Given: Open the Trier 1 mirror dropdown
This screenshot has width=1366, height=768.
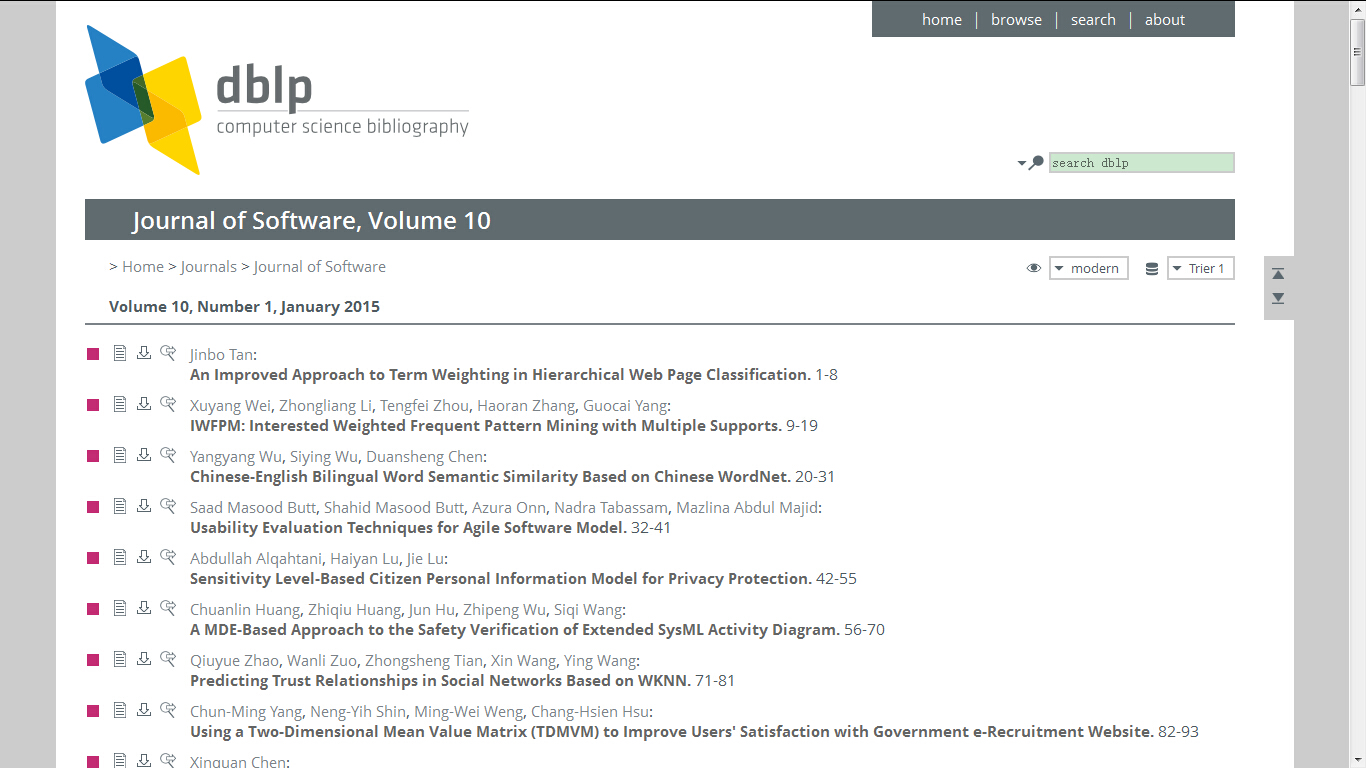Looking at the screenshot, I should (x=1201, y=268).
